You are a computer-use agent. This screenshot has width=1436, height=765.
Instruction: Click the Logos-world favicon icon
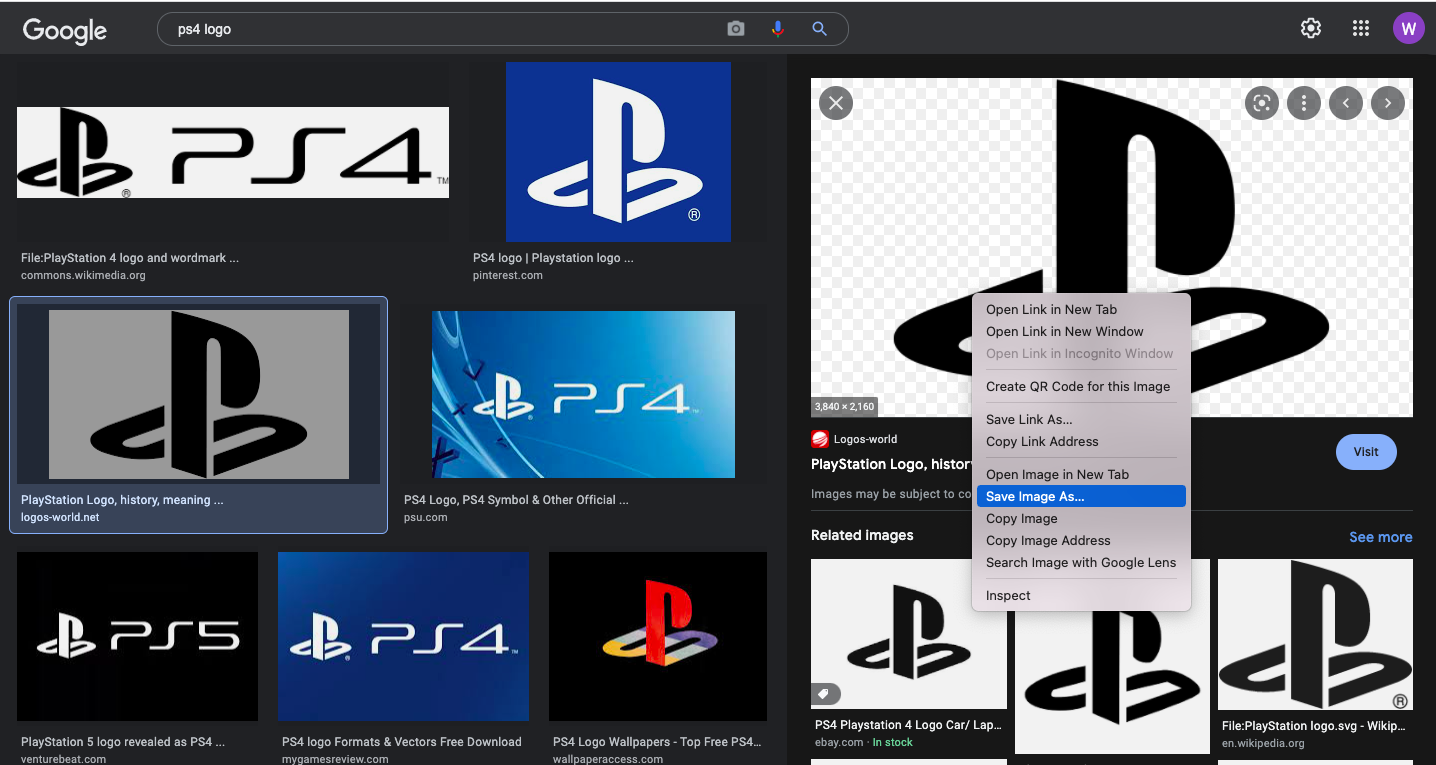820,439
